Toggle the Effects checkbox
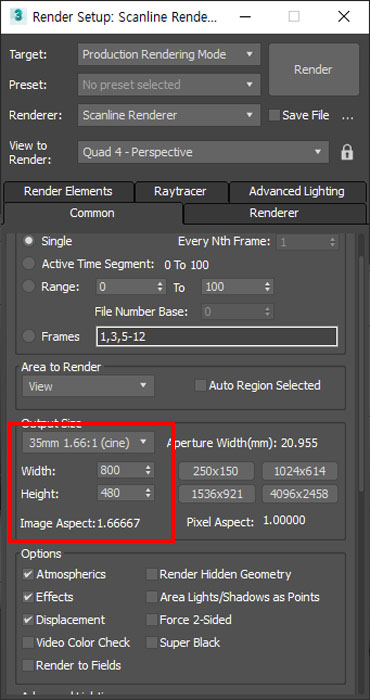The image size is (370, 700). [x=28, y=597]
